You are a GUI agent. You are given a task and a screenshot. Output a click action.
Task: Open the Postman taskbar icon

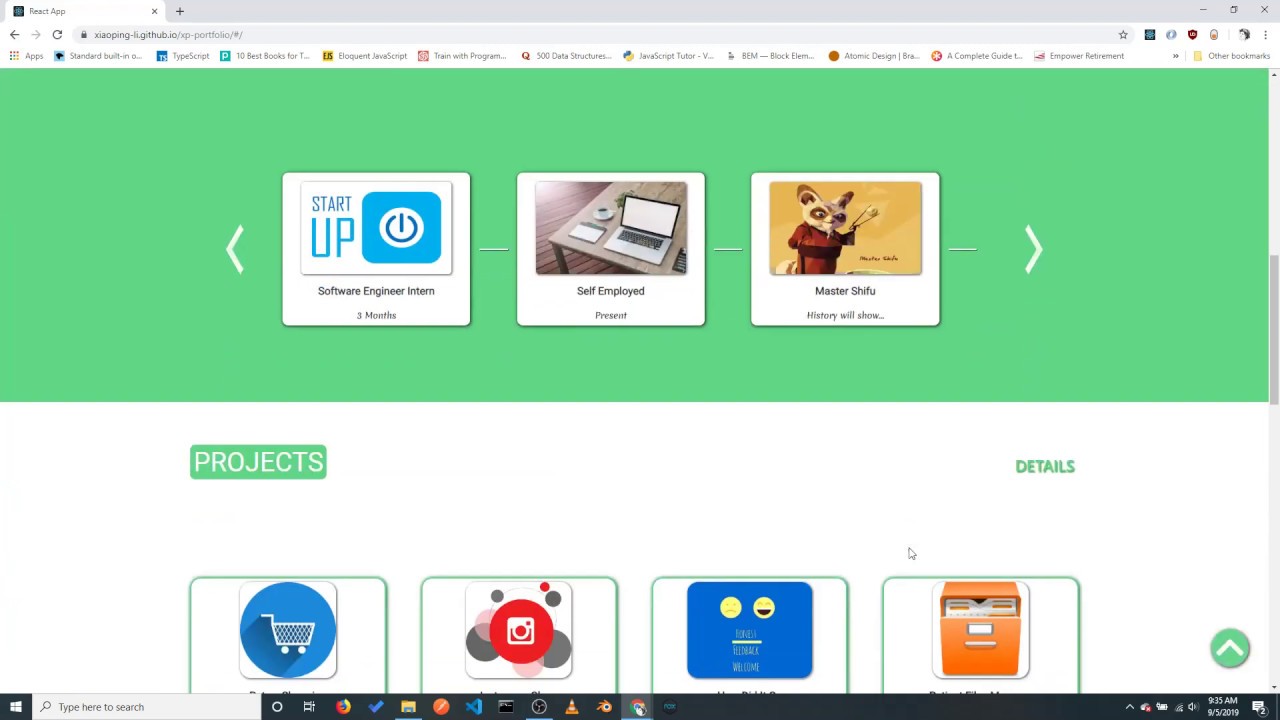pos(441,707)
